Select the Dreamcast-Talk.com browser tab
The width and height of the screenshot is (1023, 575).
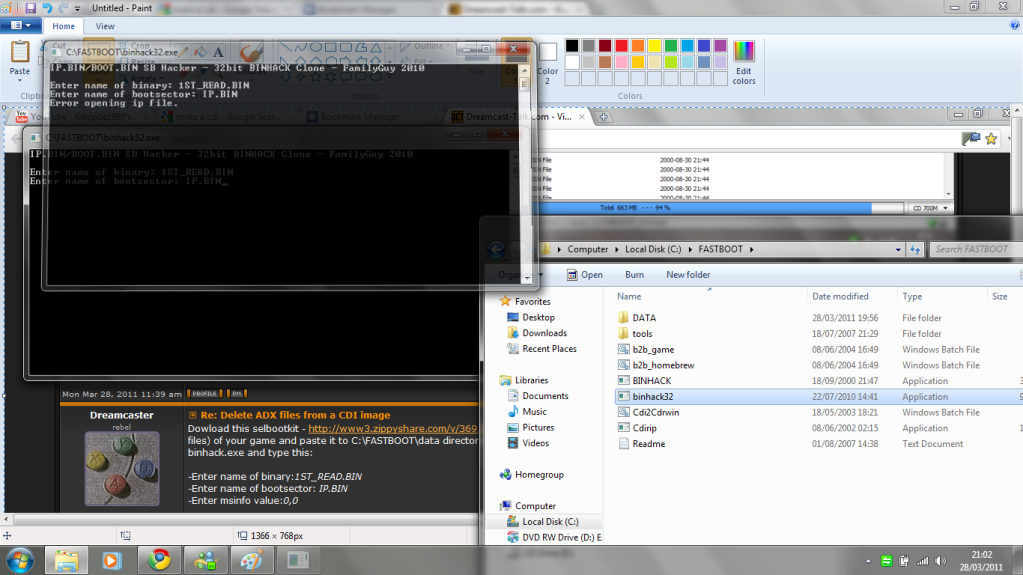tap(519, 117)
